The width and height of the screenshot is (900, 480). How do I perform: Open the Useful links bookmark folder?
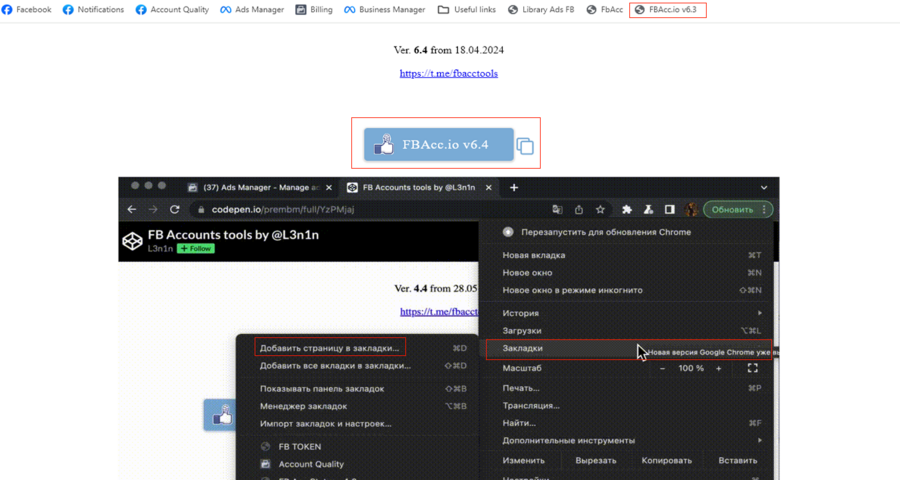(467, 10)
